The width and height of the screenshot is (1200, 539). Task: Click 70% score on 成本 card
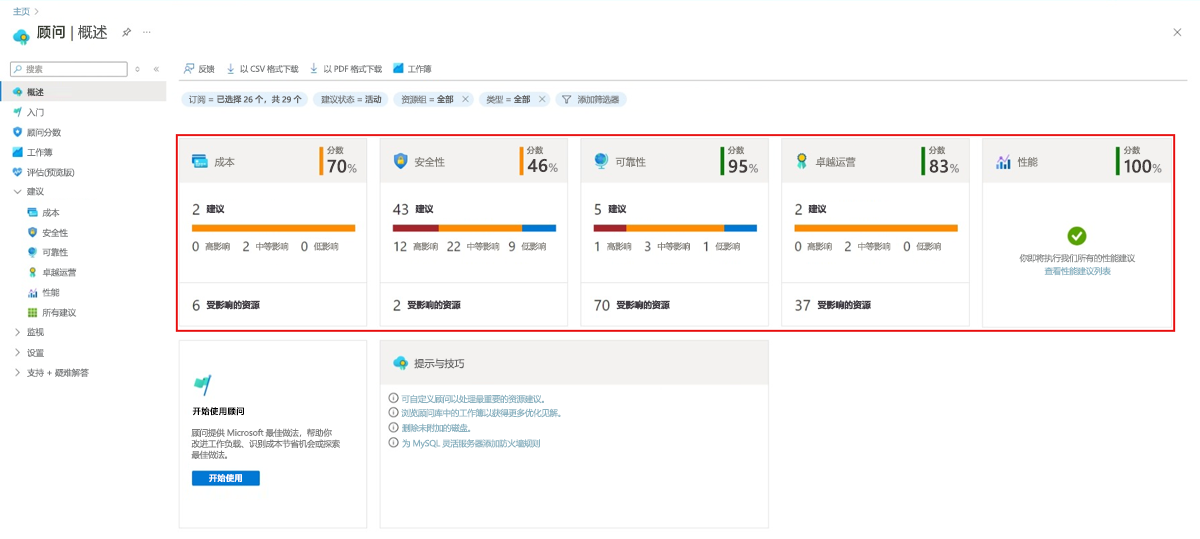point(342,167)
